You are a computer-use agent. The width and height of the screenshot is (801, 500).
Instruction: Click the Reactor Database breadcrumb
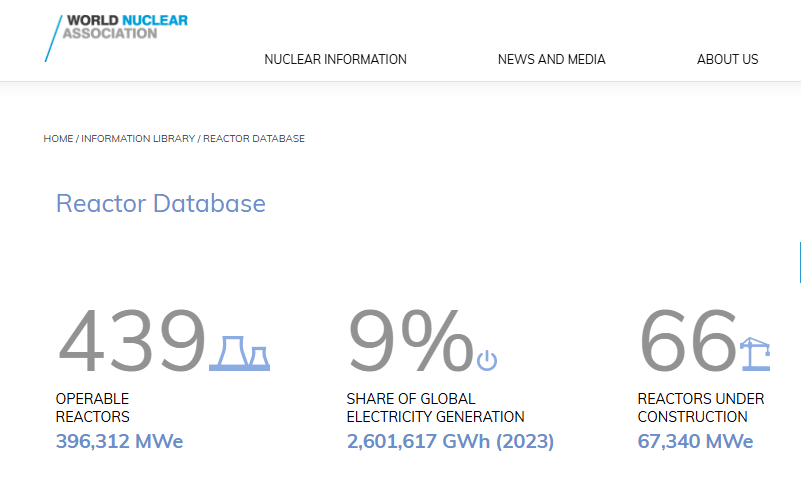(254, 138)
